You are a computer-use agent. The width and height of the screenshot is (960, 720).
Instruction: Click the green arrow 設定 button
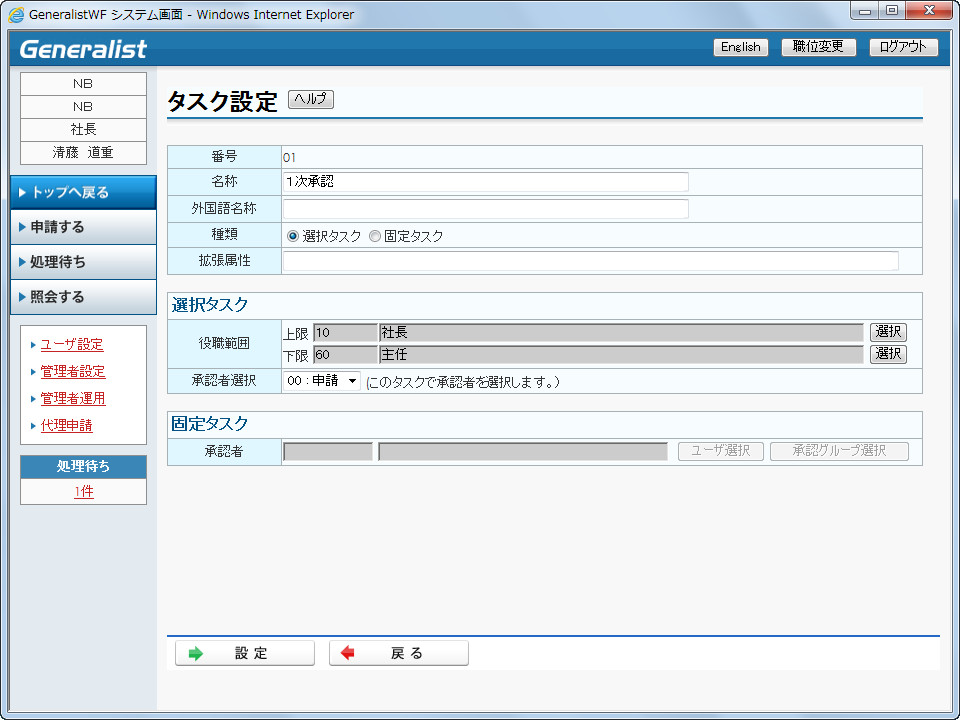point(245,653)
